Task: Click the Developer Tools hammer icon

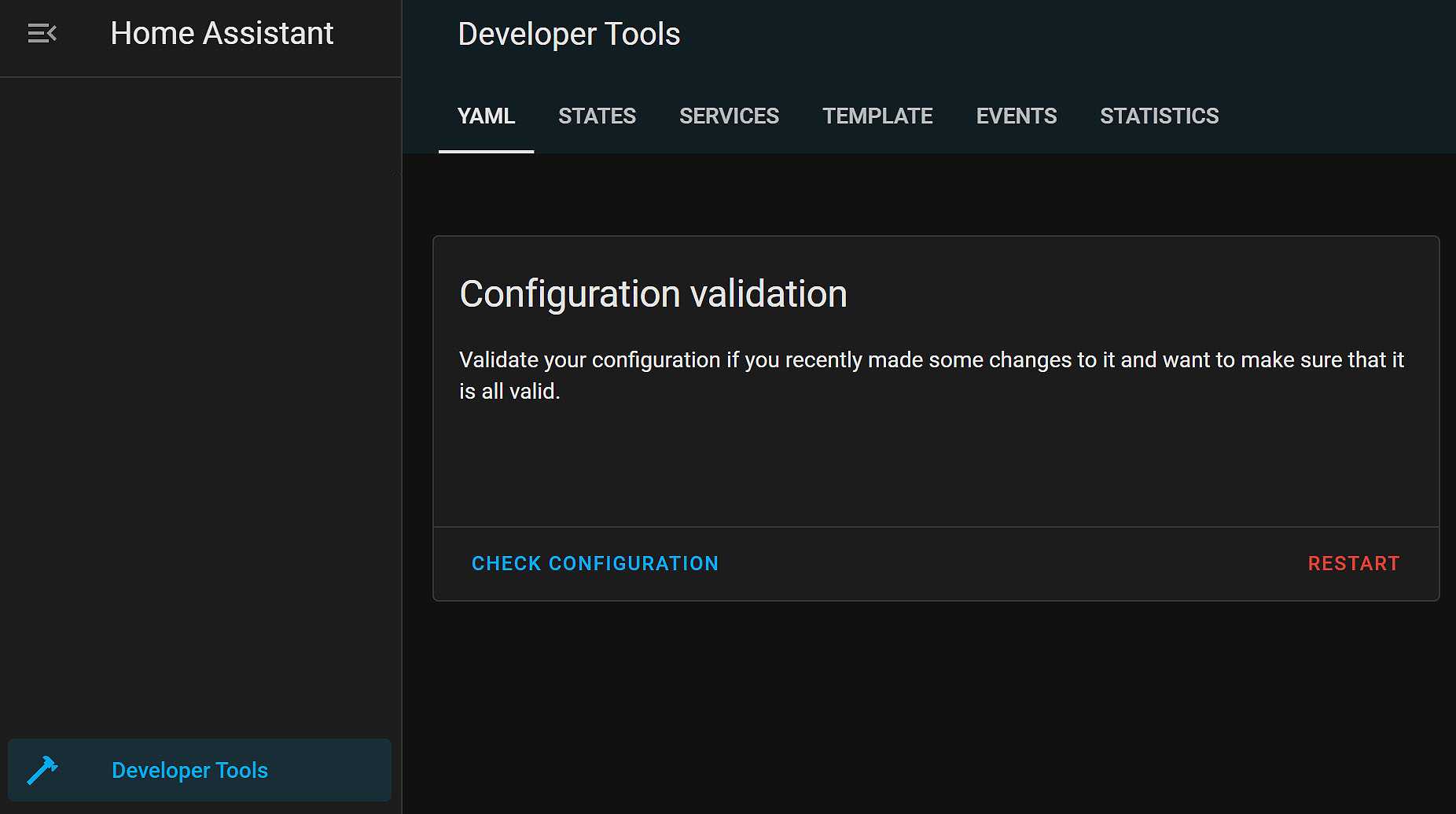Action: pos(42,770)
